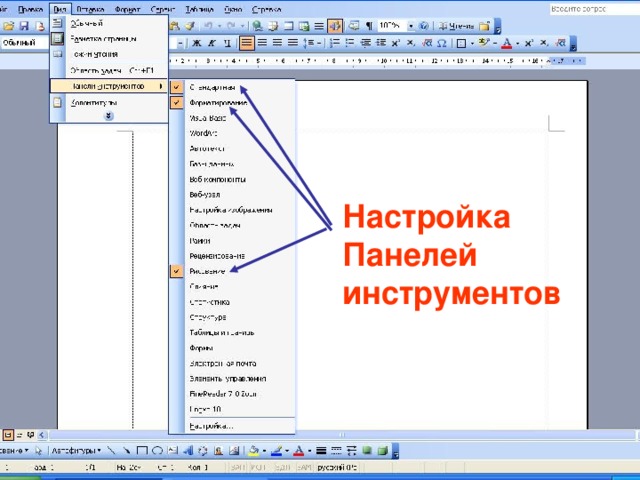Screen dimensions: 640x480
Task: Uncheck Форматирование toolbar in submenu
Action: [232, 103]
